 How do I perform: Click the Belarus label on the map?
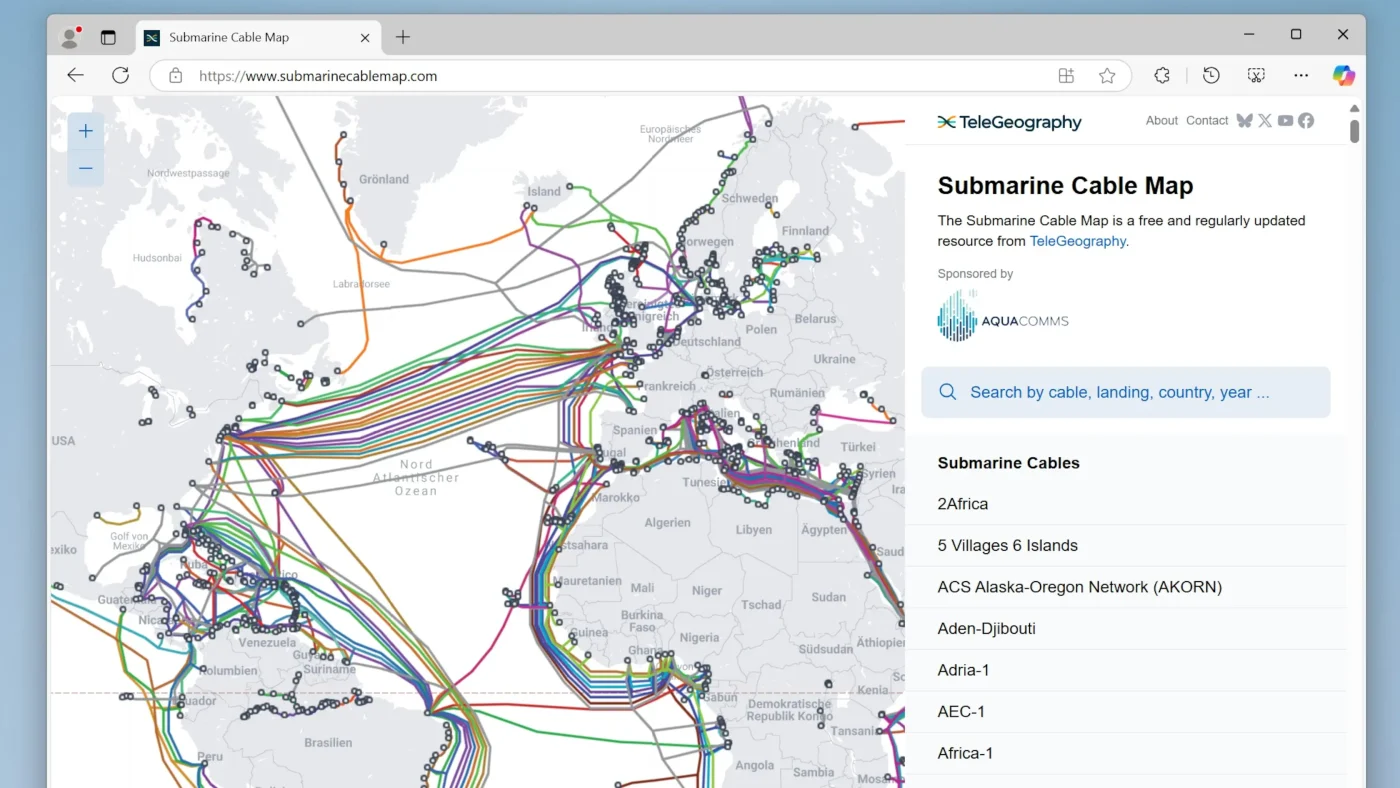point(816,319)
